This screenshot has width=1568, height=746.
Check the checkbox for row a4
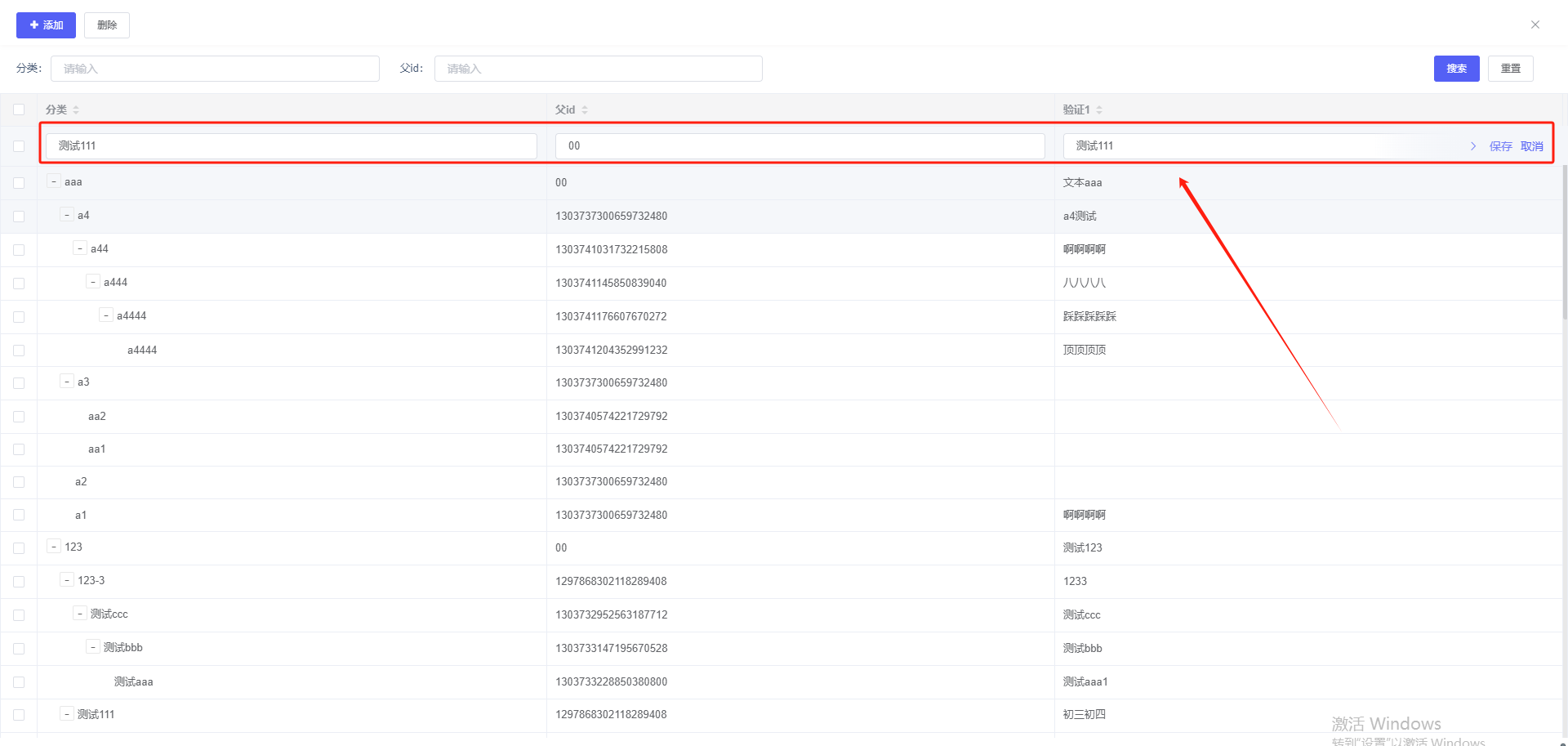click(x=19, y=217)
